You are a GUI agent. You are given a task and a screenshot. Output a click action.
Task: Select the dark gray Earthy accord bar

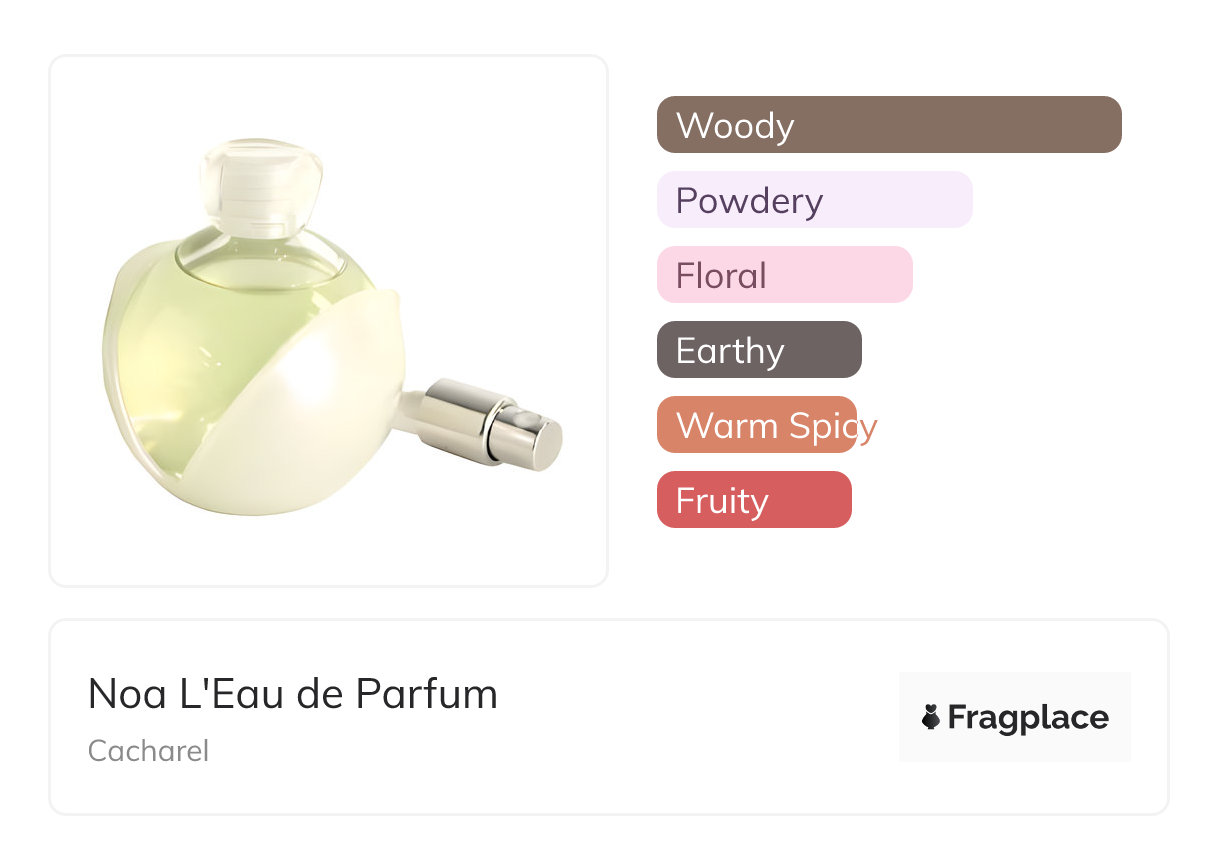759,350
